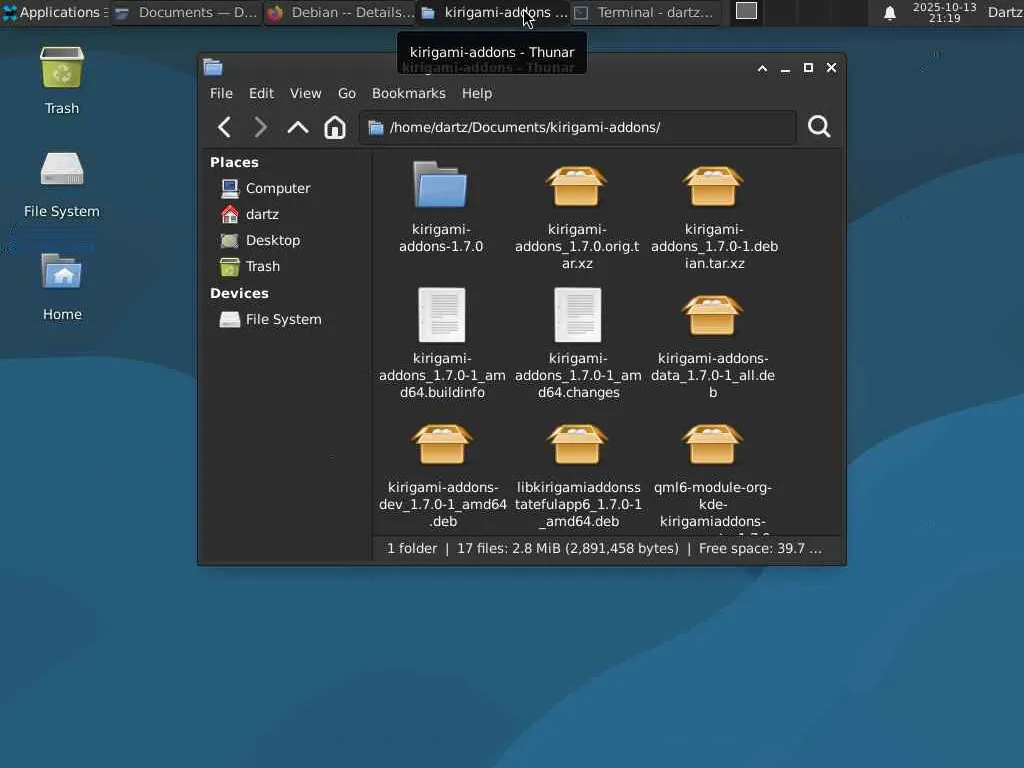This screenshot has height=768, width=1024.
Task: Open the Edit menu
Action: point(261,93)
